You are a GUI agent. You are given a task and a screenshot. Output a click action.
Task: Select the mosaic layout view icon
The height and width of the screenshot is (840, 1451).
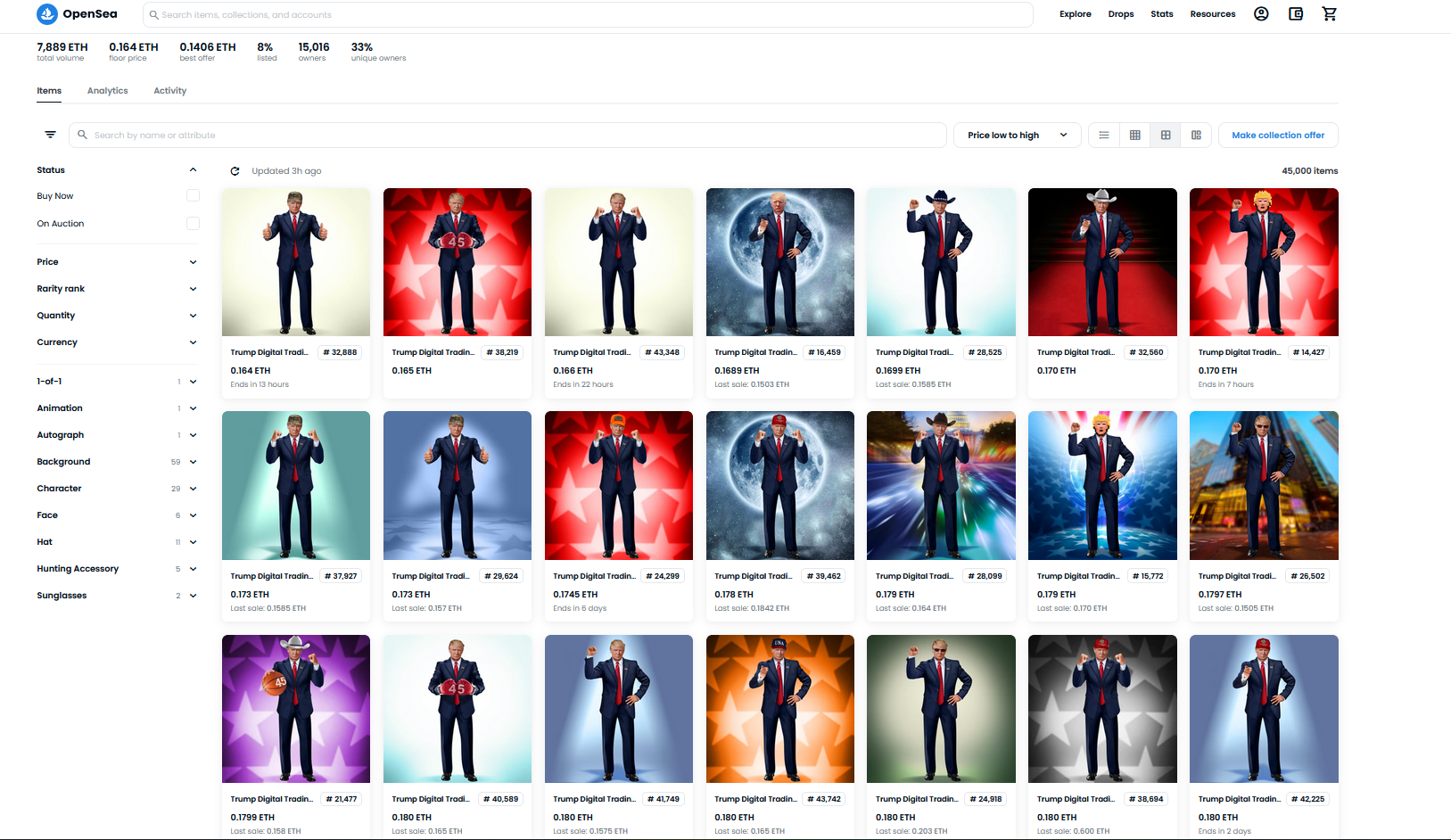click(x=1196, y=136)
